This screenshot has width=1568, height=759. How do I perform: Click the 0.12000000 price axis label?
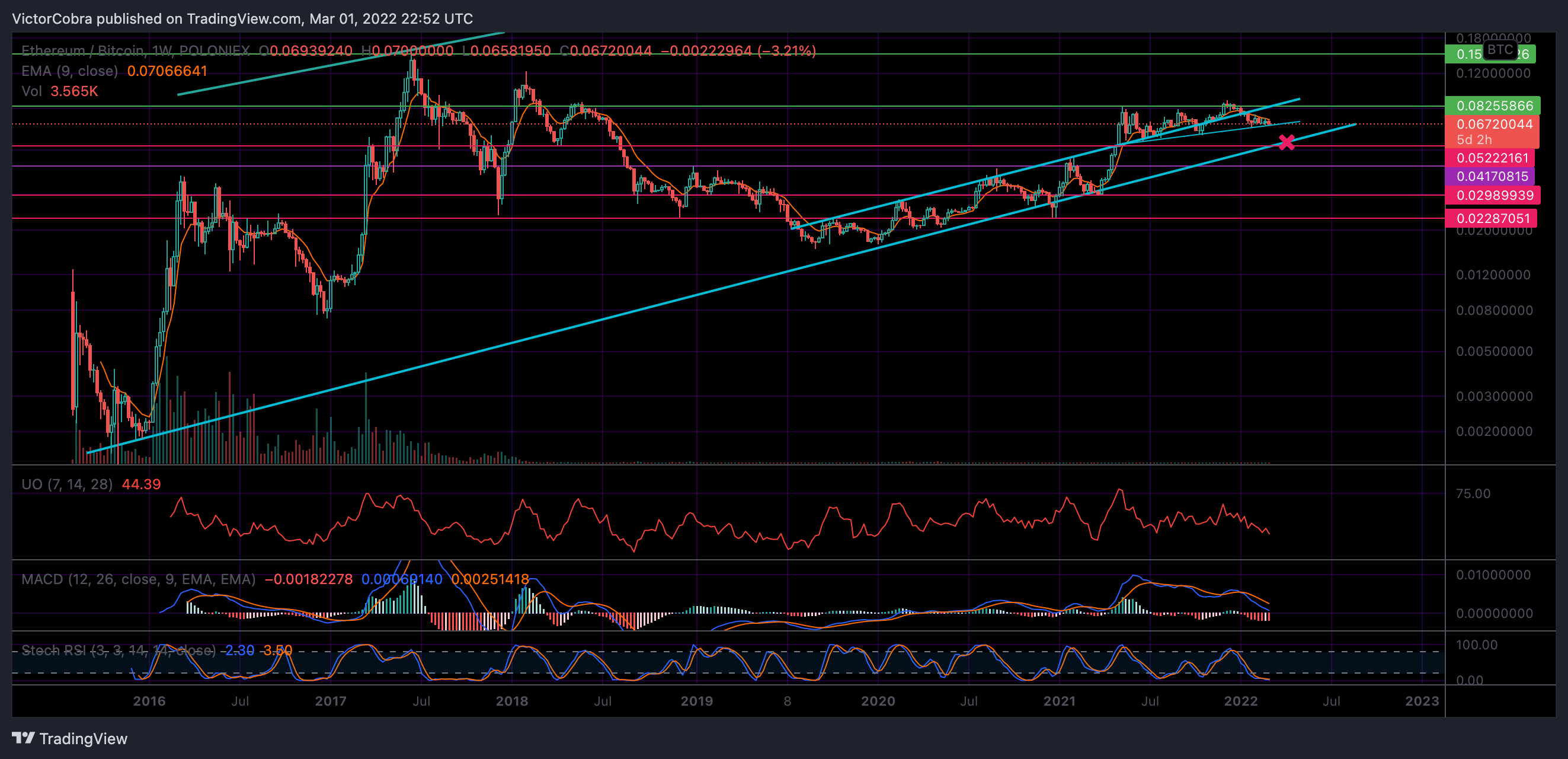pos(1493,74)
